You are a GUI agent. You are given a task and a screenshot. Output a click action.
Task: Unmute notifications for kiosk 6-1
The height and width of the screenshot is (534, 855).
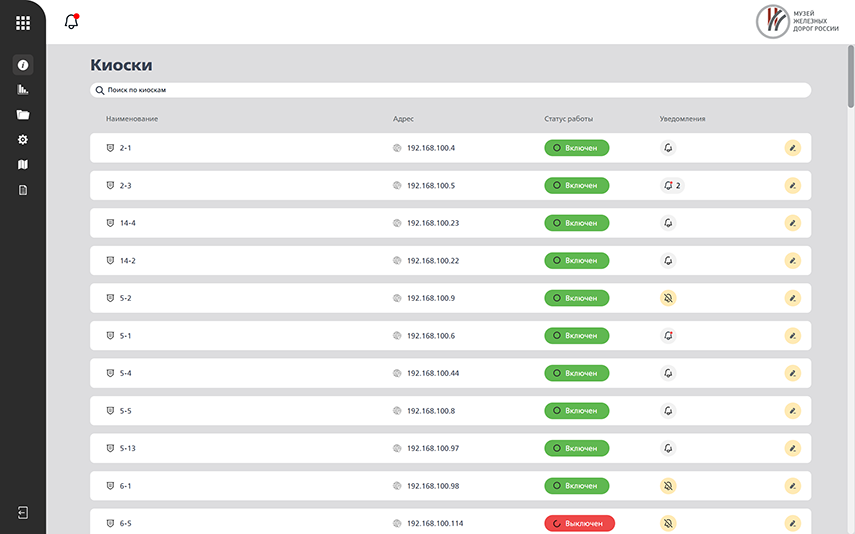[668, 486]
